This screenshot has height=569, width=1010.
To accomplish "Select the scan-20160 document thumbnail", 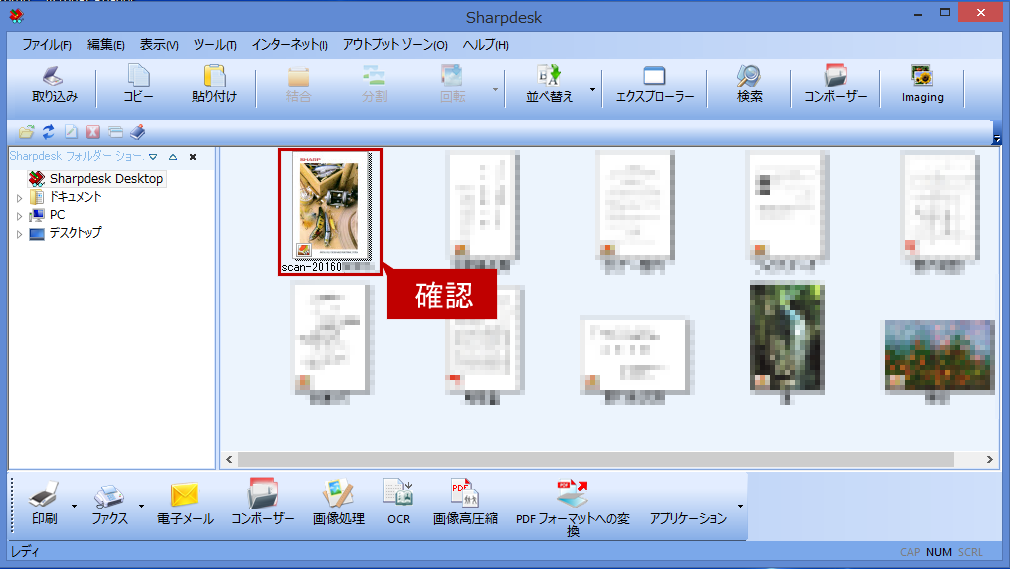I will coord(330,212).
